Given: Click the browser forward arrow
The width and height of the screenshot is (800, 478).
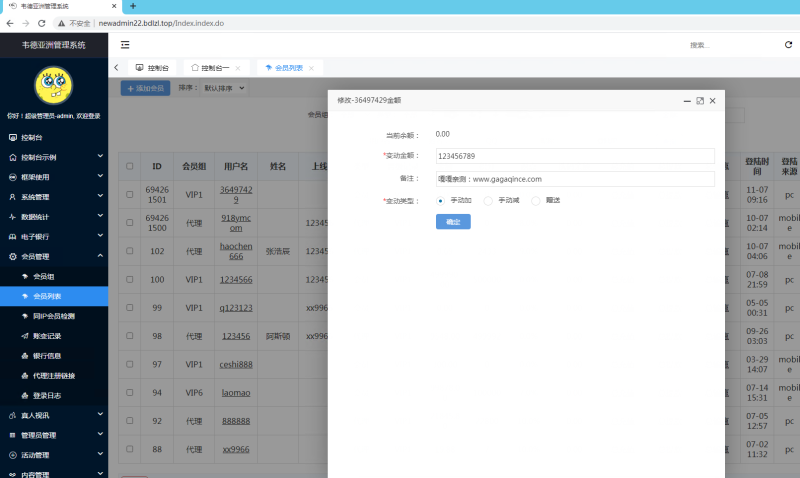Looking at the screenshot, I should 26,23.
